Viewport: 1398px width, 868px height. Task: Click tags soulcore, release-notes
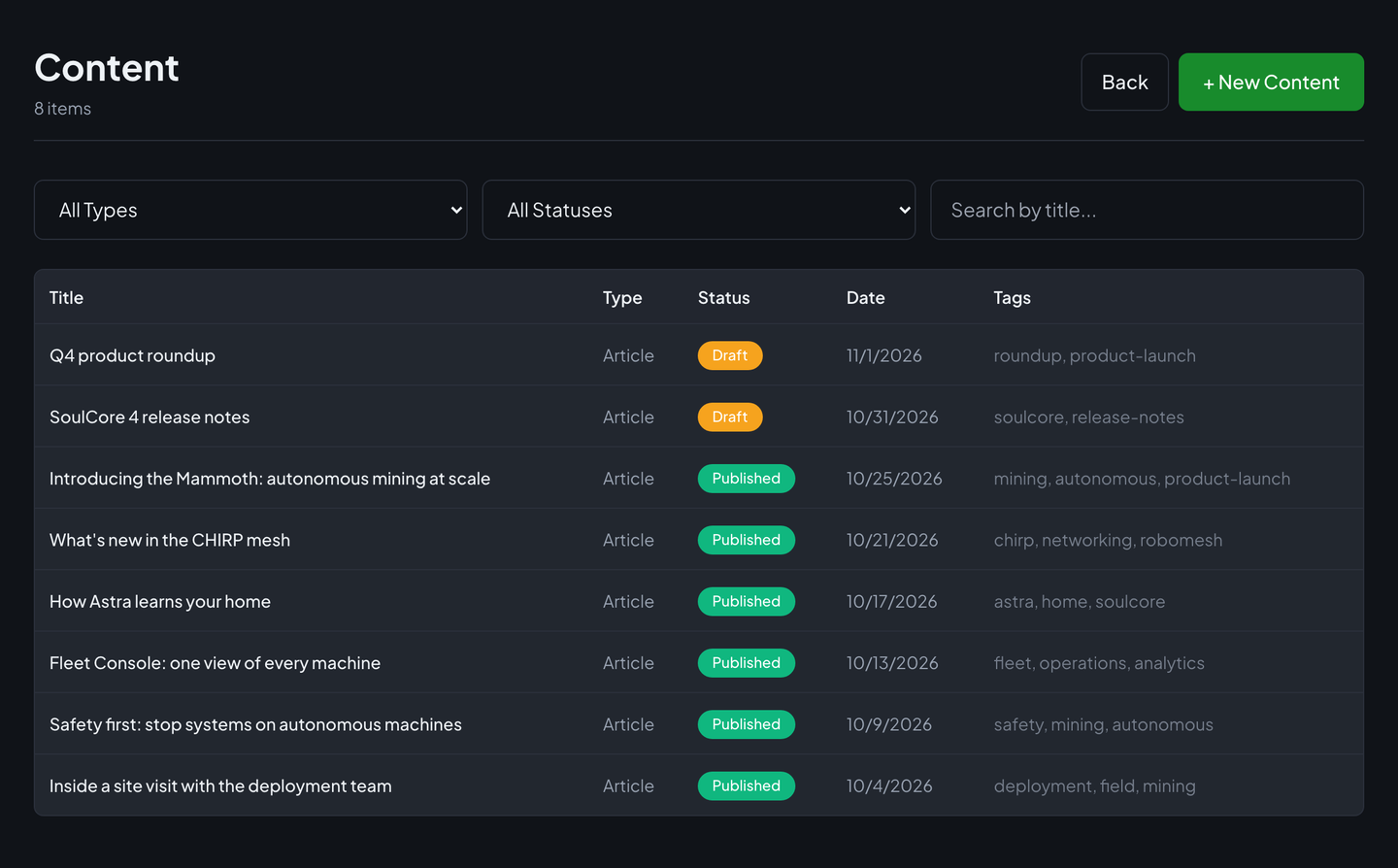[1088, 417]
